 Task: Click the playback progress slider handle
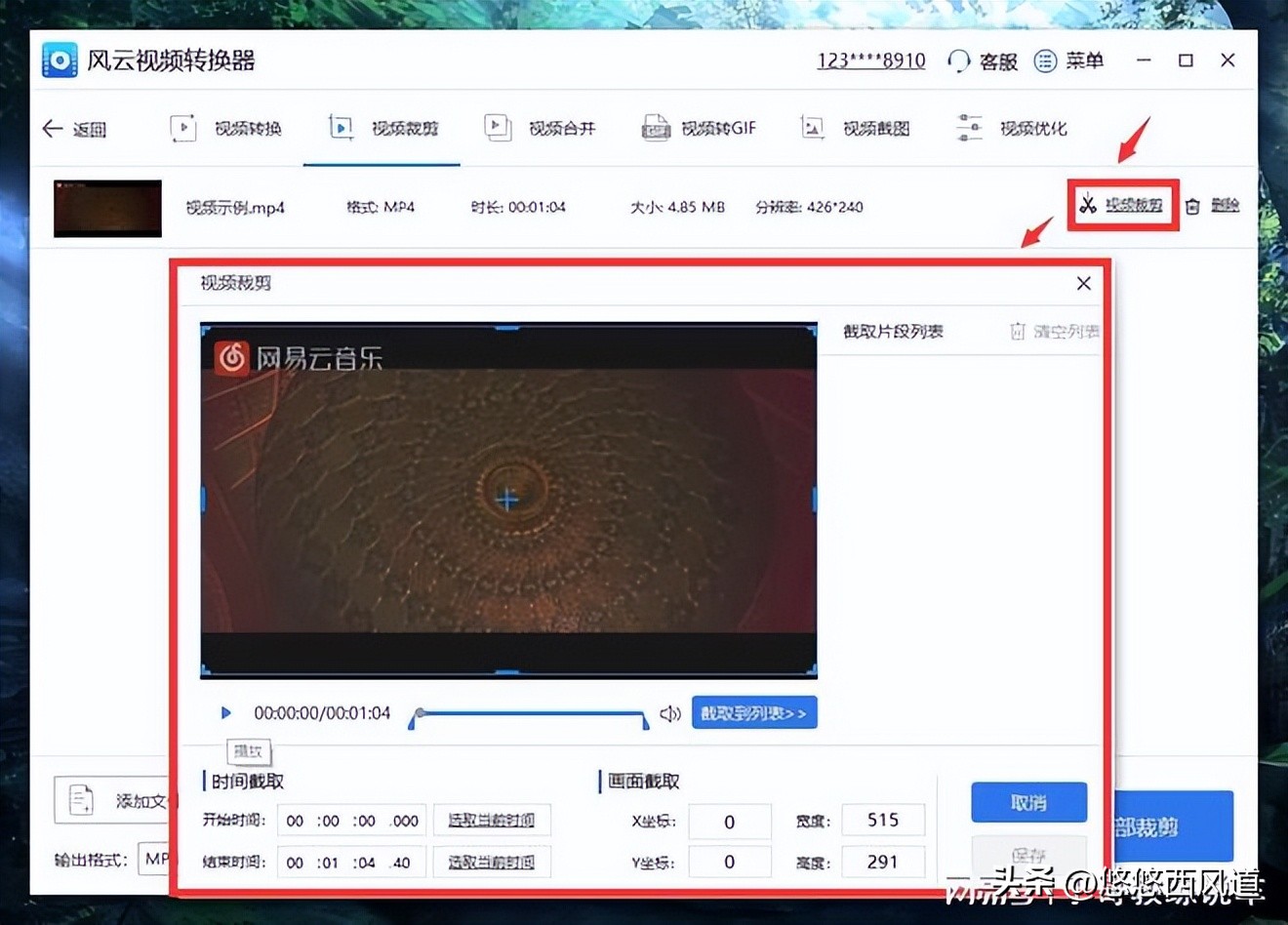point(418,714)
